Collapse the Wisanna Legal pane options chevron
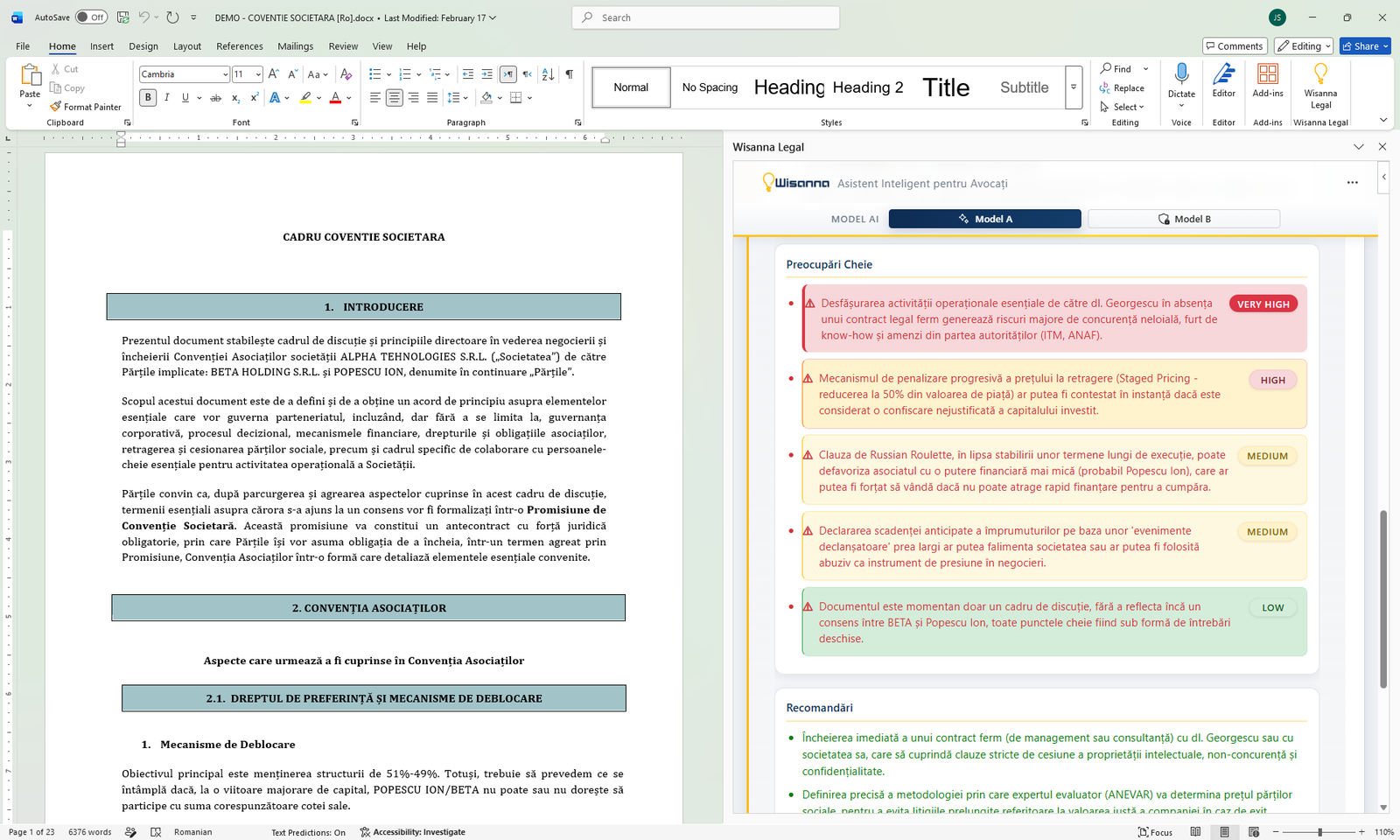The width and height of the screenshot is (1400, 840). pos(1358,147)
